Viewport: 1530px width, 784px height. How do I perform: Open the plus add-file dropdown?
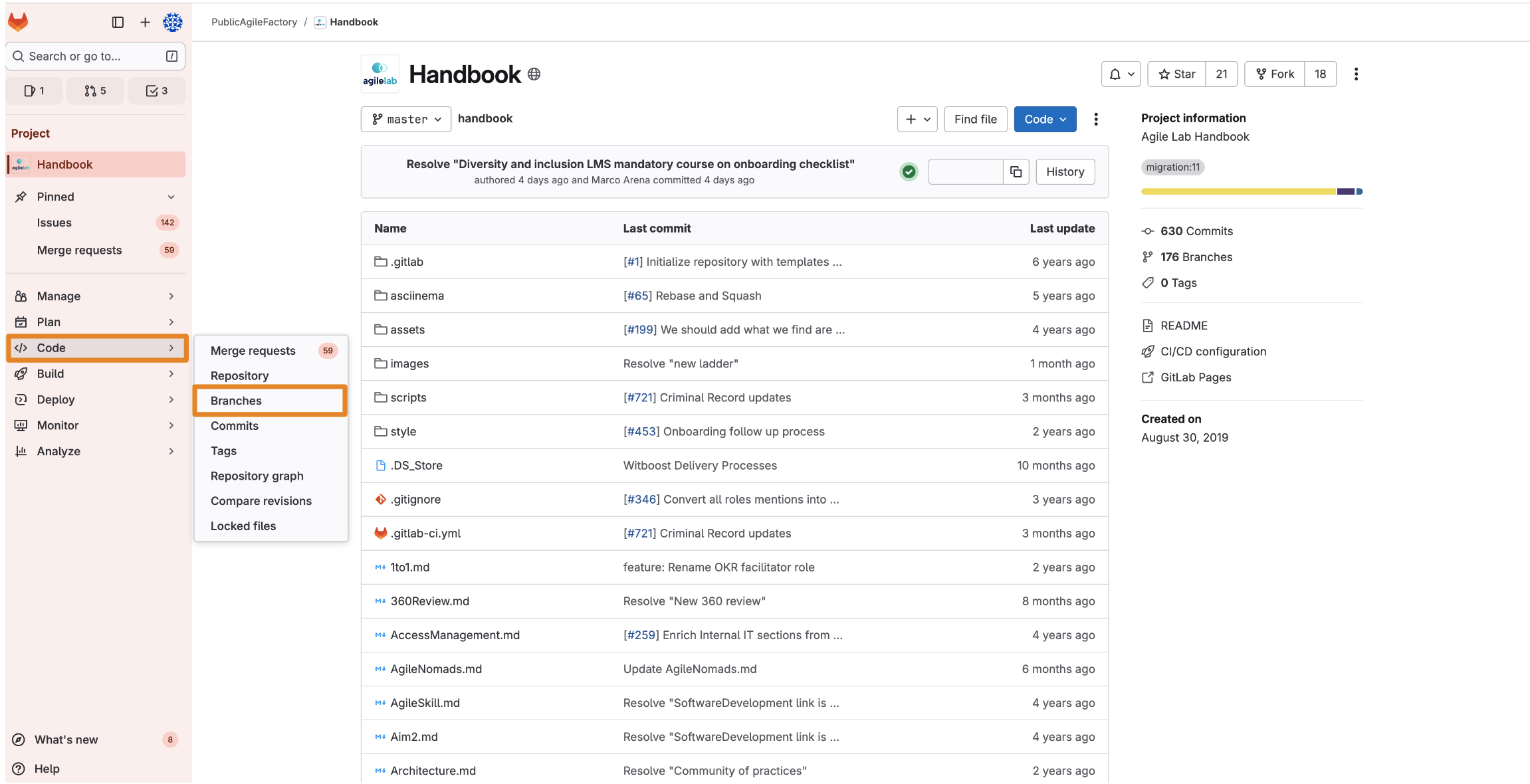pyautogui.click(x=917, y=120)
